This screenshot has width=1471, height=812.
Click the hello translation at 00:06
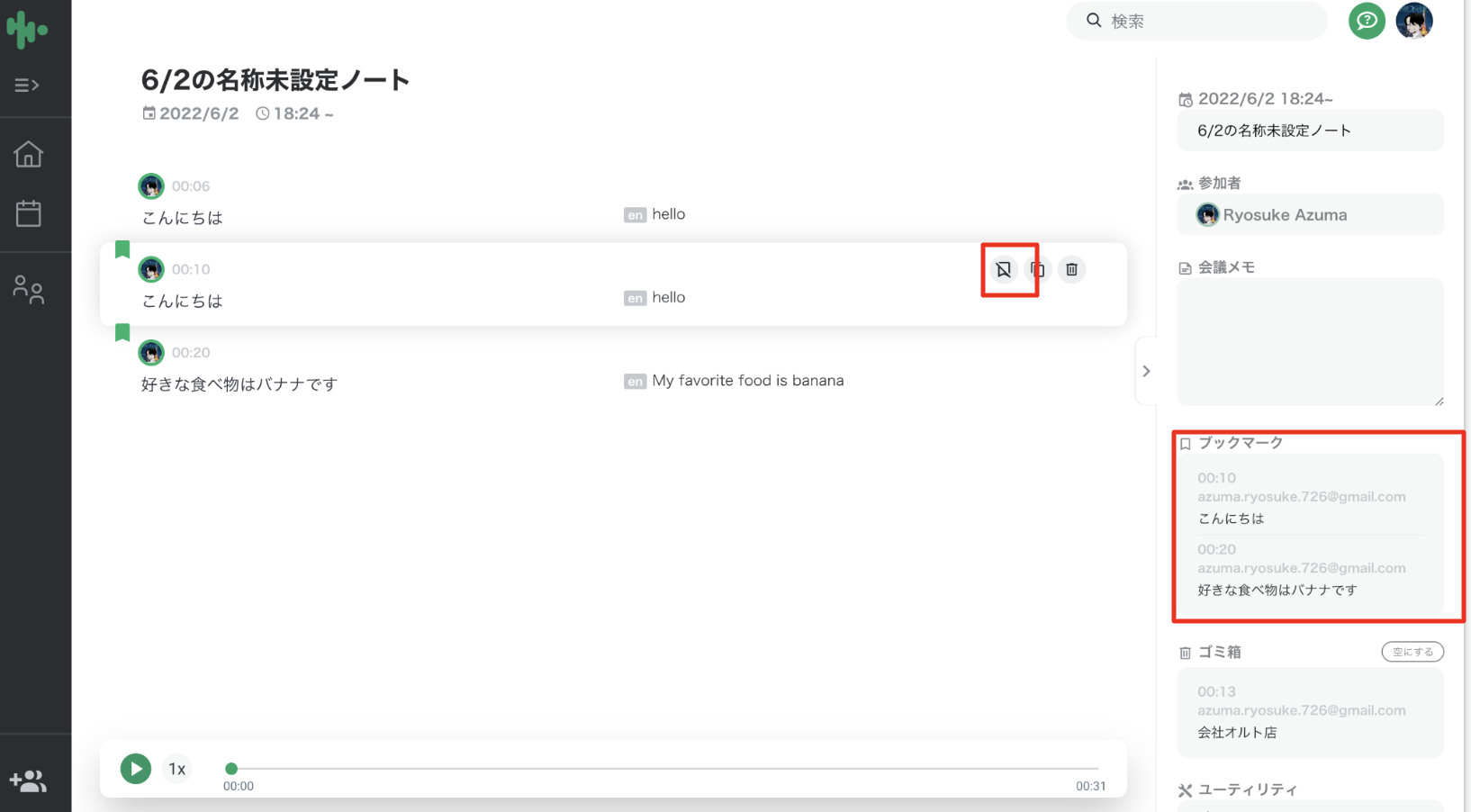669,214
